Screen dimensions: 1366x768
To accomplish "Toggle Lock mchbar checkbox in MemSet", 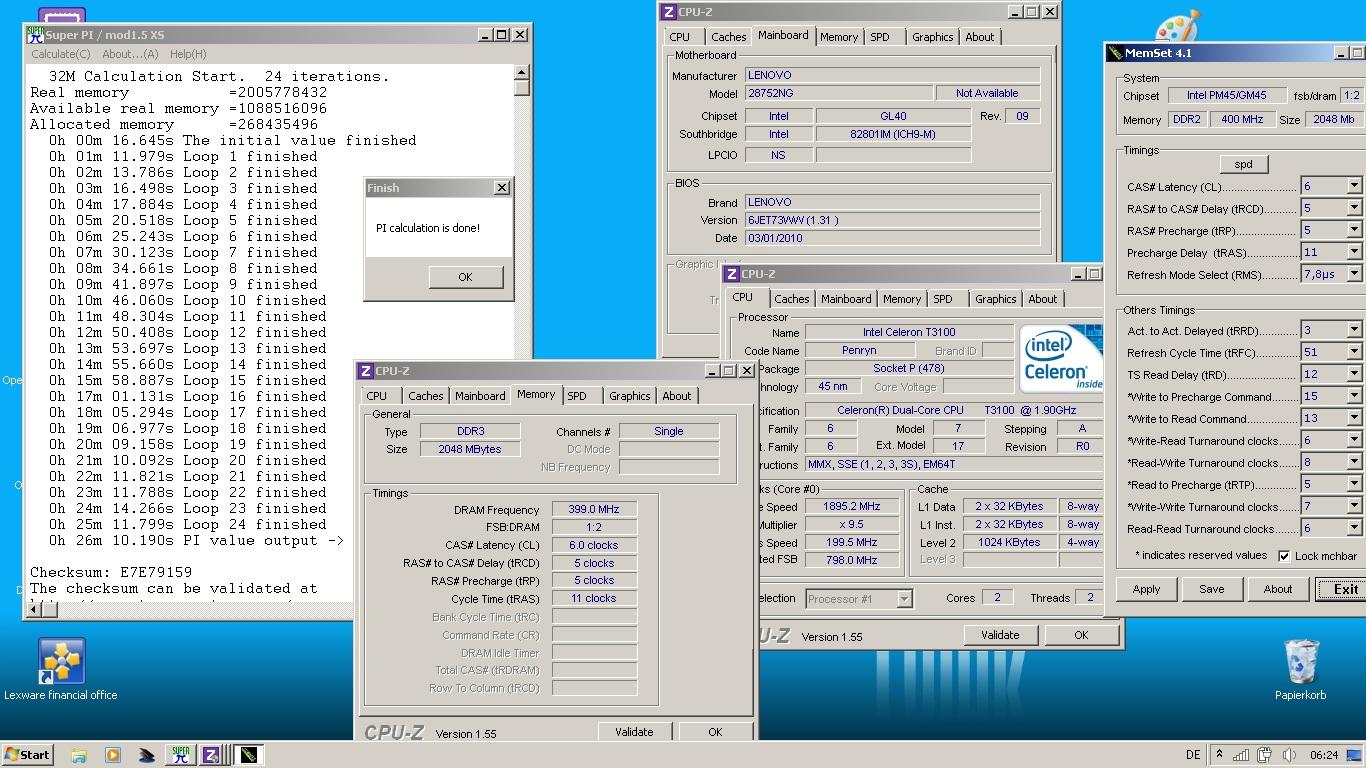I will [1284, 556].
